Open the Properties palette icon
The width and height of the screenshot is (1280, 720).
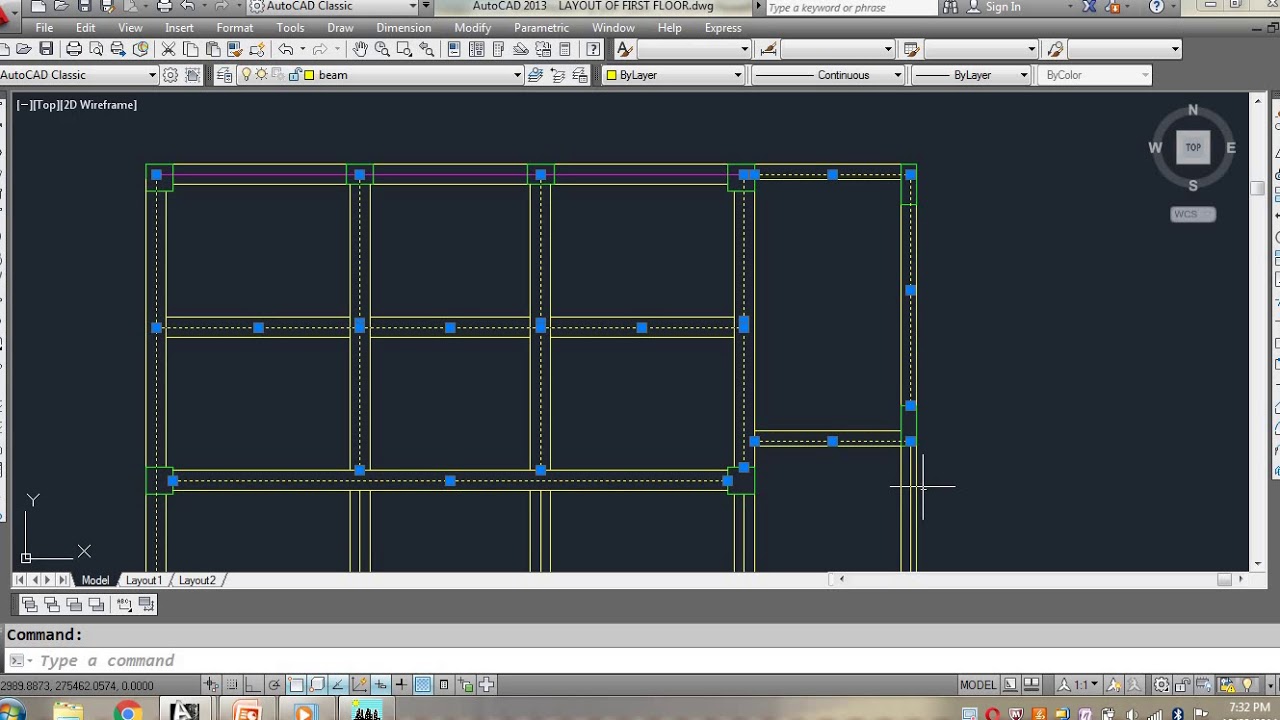coord(454,48)
